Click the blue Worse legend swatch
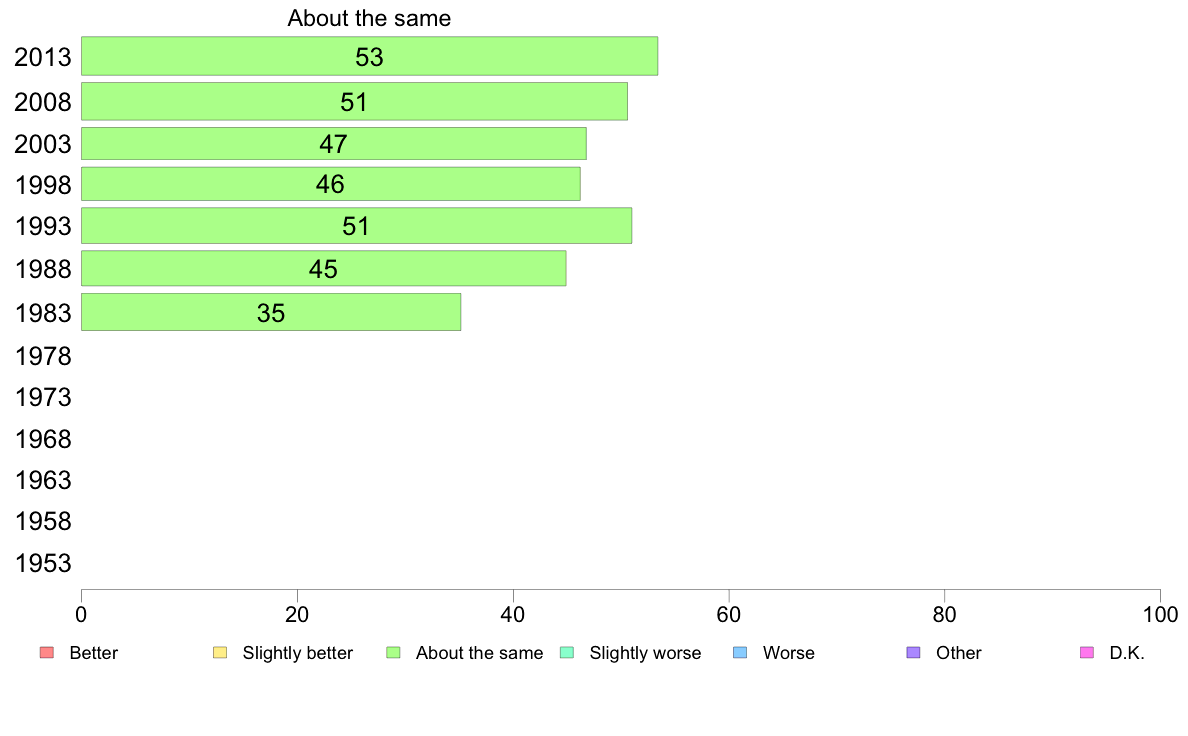 (740, 653)
